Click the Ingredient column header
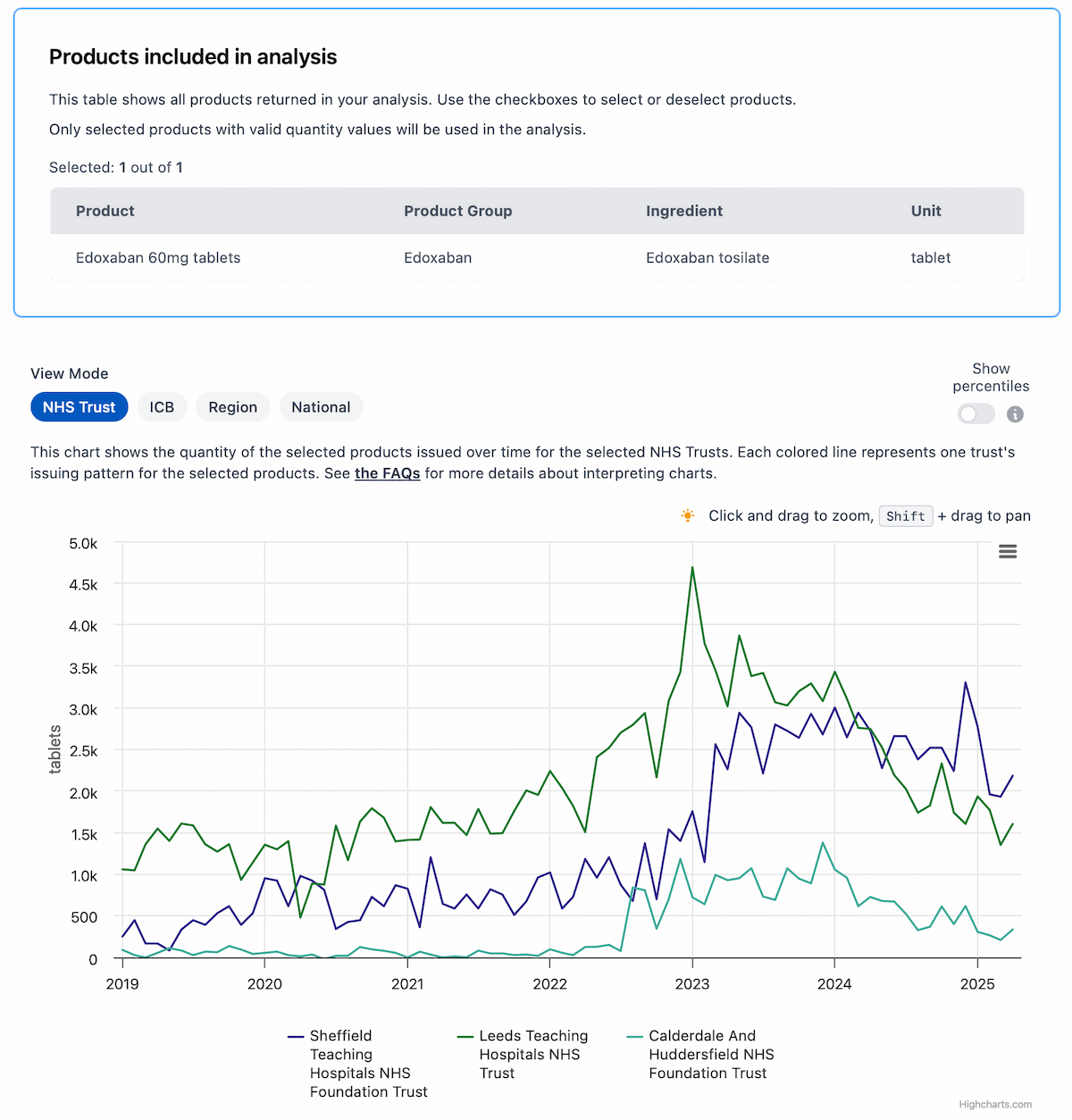 (684, 211)
